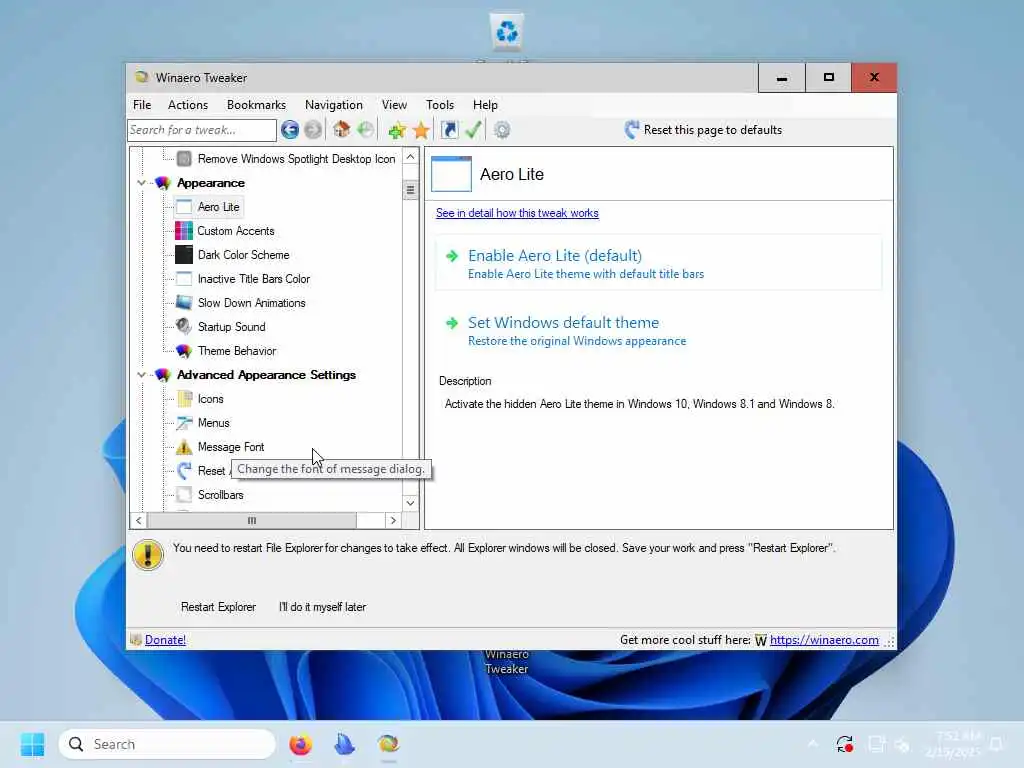Image resolution: width=1024 pixels, height=768 pixels.
Task: Open the Recycle Bin desktop icon
Action: 507,31
